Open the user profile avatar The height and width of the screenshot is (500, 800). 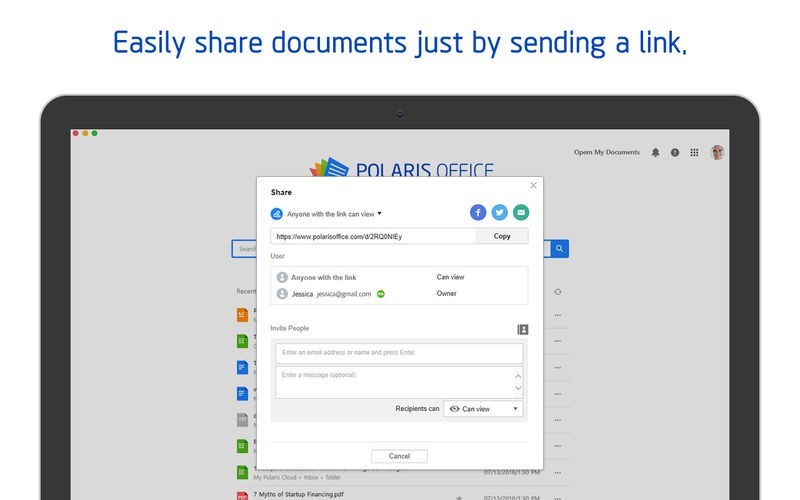pyautogui.click(x=717, y=153)
